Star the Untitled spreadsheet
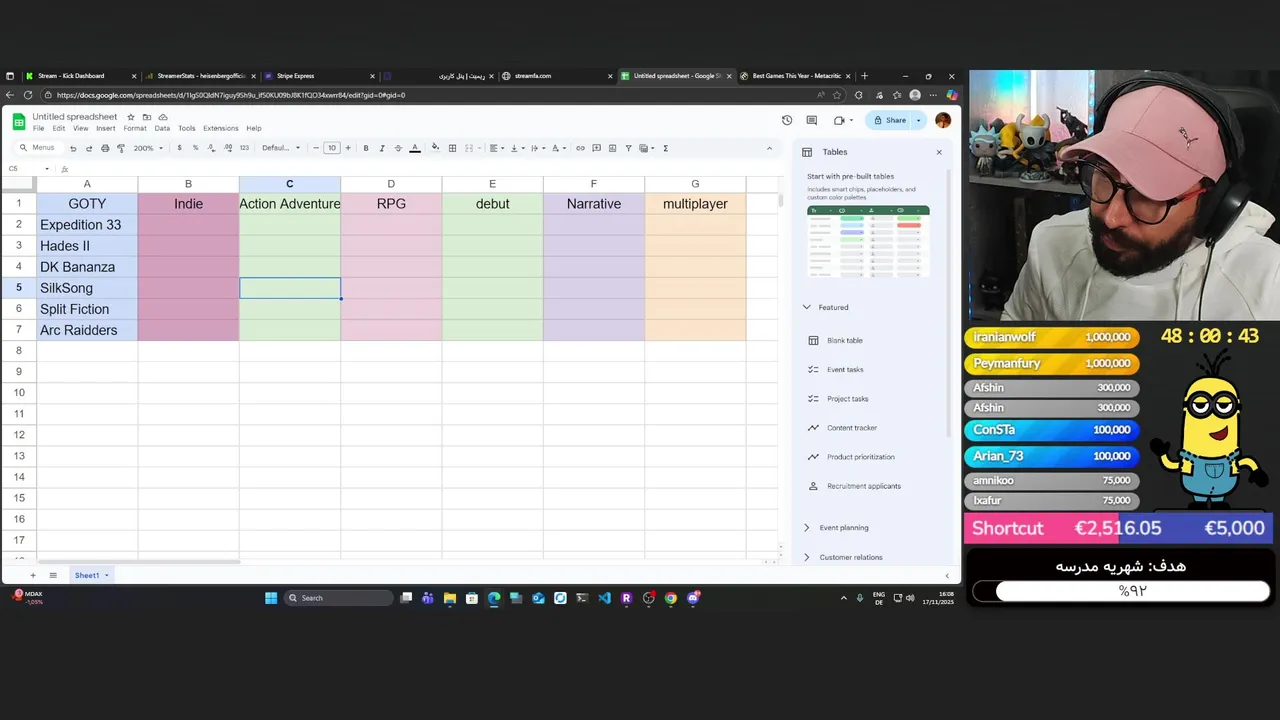This screenshot has height=720, width=1280. click(x=131, y=117)
